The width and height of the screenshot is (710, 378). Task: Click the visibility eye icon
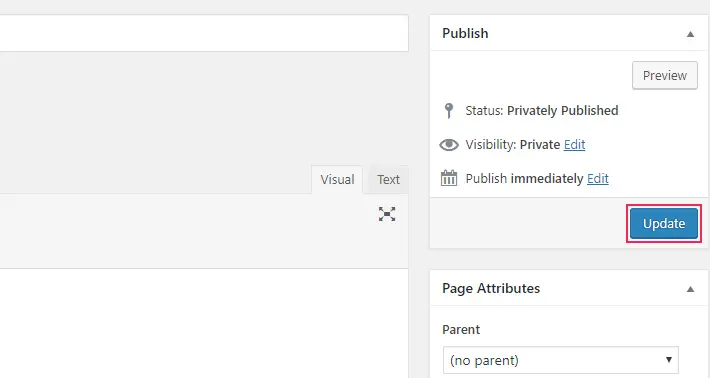(x=449, y=144)
